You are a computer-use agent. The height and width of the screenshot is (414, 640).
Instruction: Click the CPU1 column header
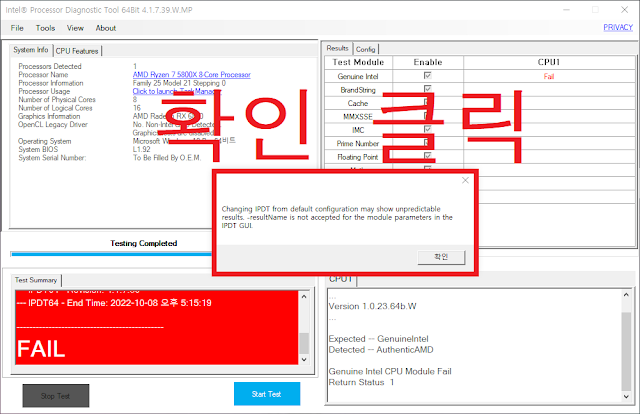coord(549,62)
